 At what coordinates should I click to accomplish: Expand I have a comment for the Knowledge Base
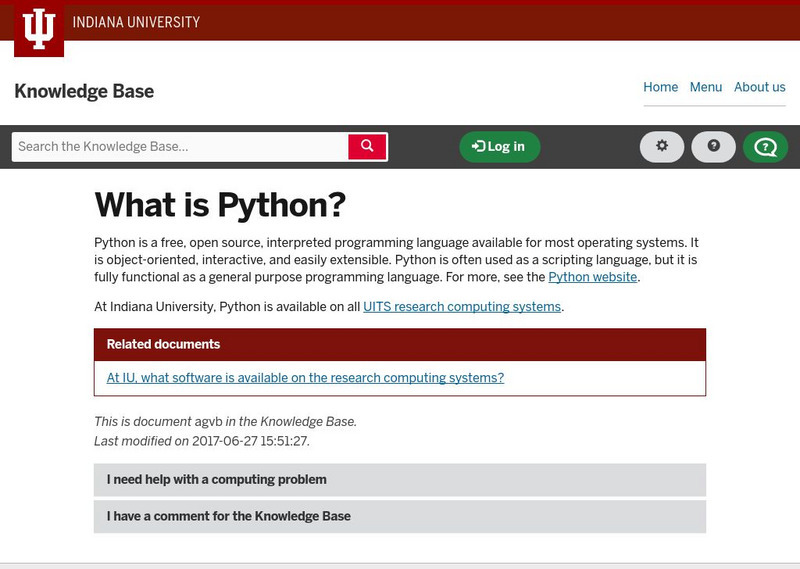pyautogui.click(x=400, y=516)
